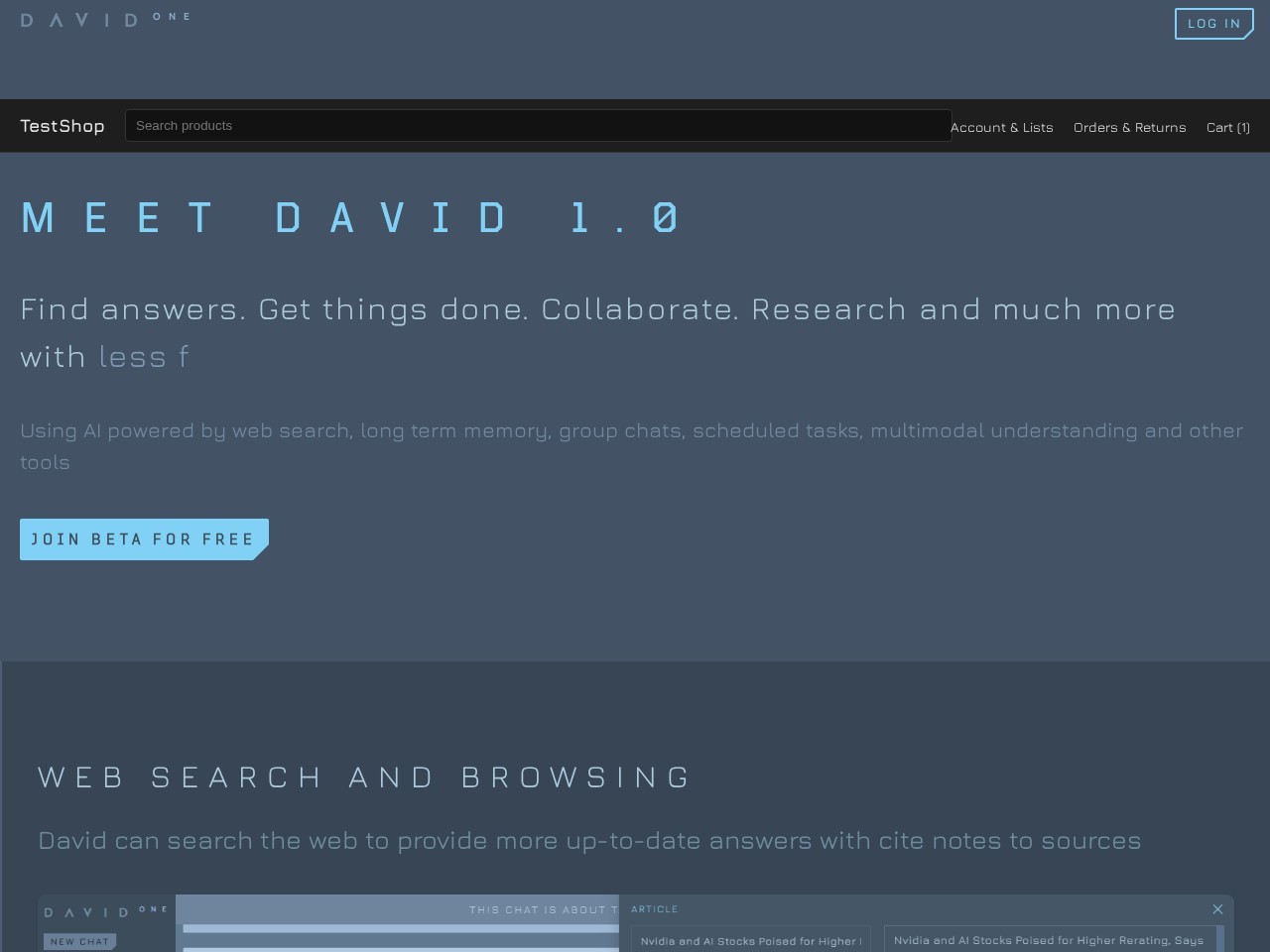1270x952 pixels.
Task: Open Account & Lists
Action: pyautogui.click(x=1002, y=127)
